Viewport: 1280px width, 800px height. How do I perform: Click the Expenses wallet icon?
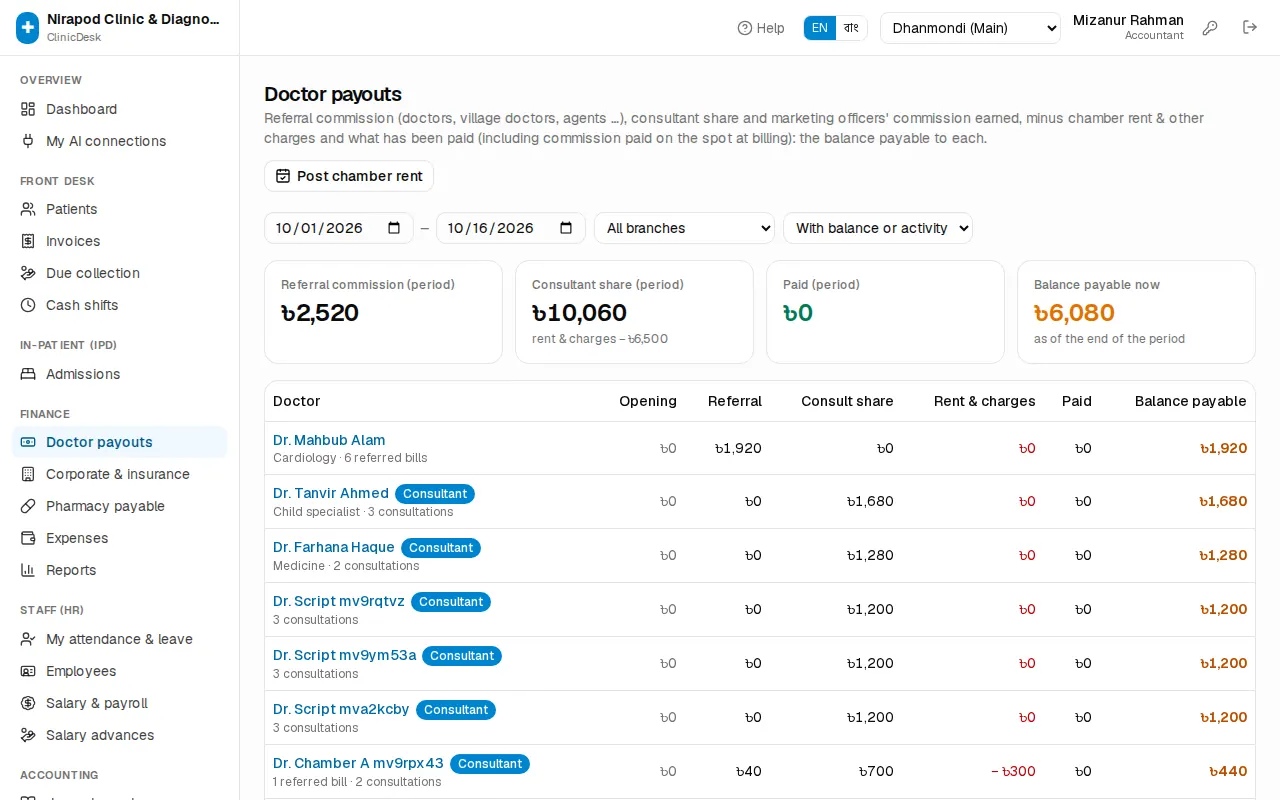[28, 538]
